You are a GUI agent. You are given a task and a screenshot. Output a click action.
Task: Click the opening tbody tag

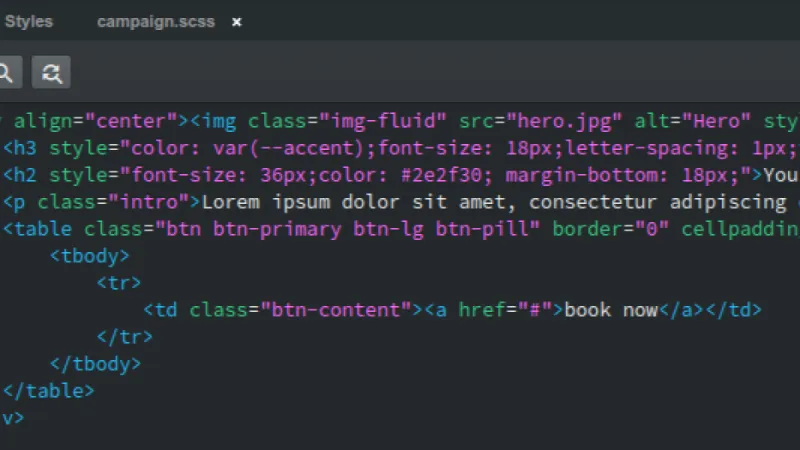[x=90, y=256]
